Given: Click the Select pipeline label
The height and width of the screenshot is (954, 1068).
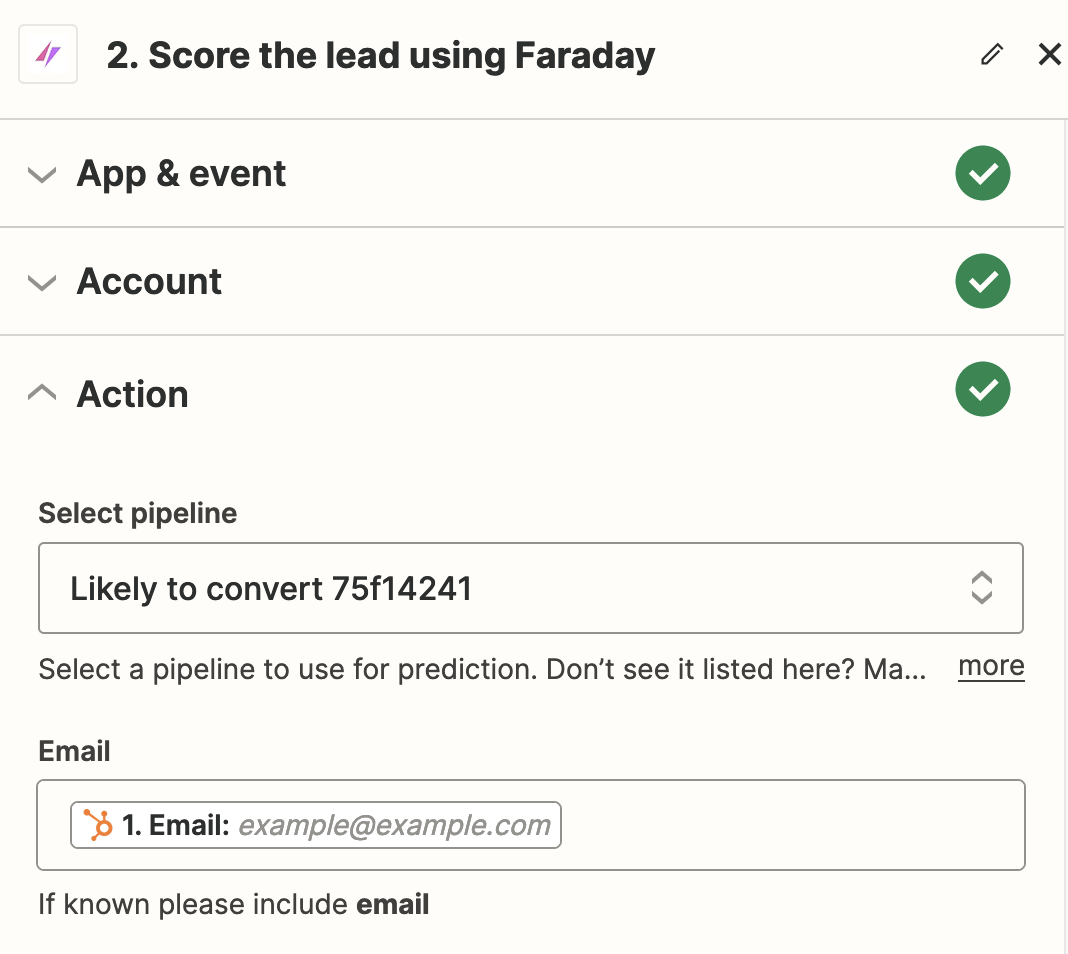Looking at the screenshot, I should (x=137, y=513).
